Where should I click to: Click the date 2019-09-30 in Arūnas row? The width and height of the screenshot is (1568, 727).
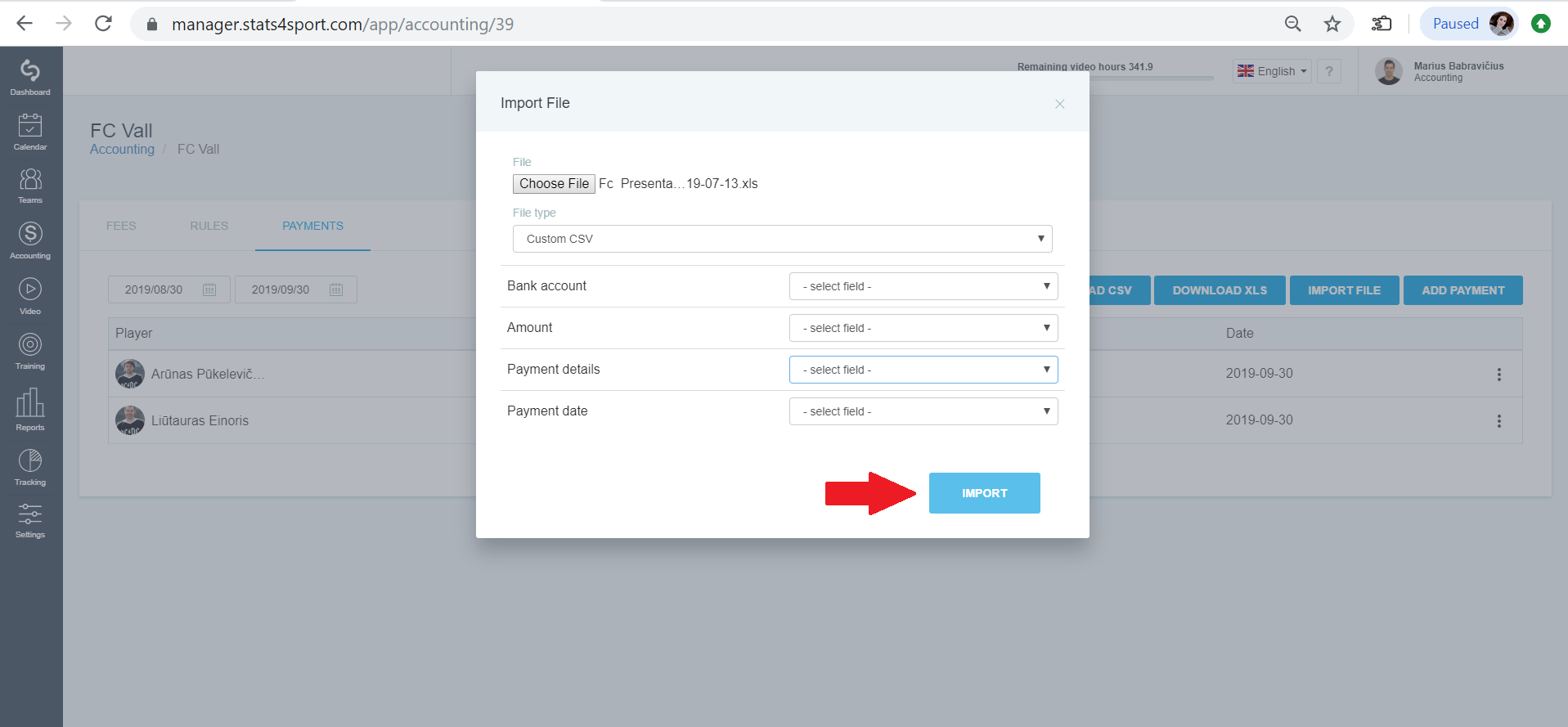(x=1259, y=373)
